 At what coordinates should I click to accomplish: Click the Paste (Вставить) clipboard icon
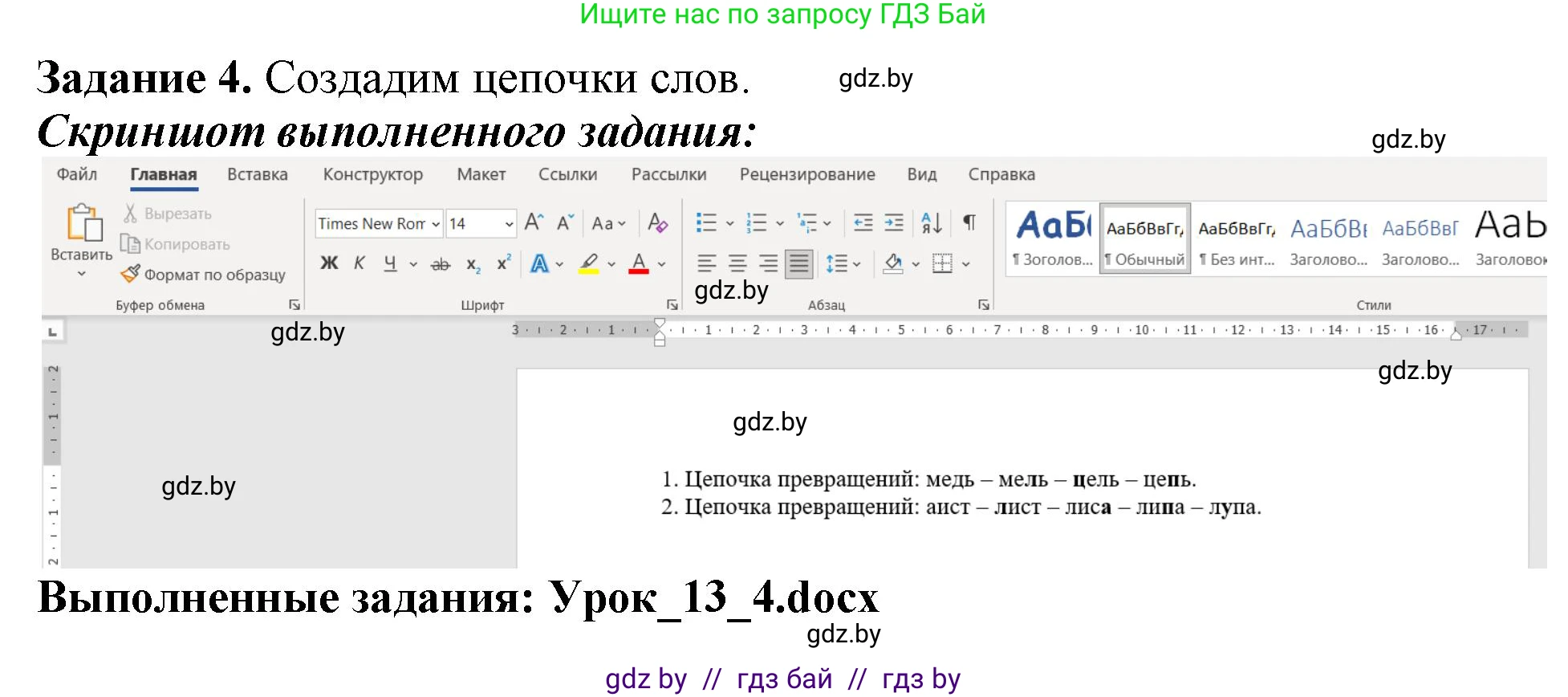point(83,222)
